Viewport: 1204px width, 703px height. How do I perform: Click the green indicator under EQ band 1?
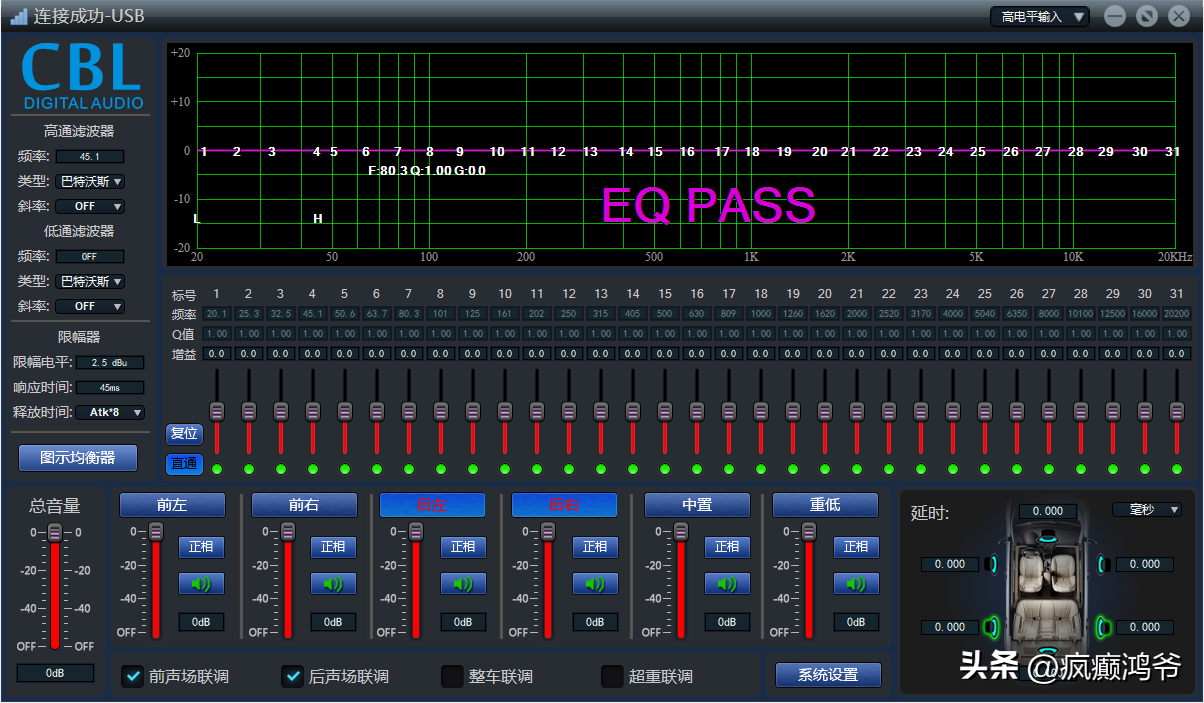click(x=216, y=469)
